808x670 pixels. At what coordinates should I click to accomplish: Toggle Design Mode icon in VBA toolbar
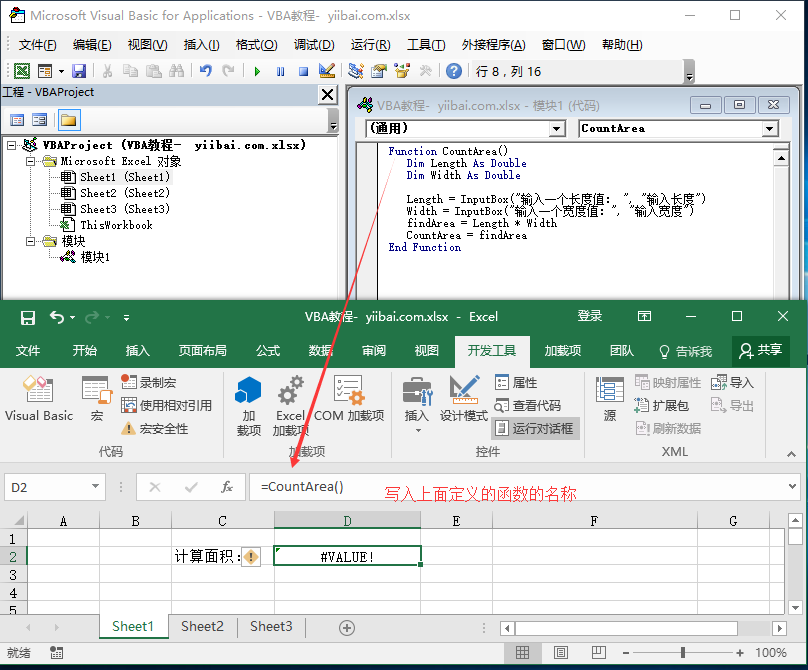tap(327, 71)
